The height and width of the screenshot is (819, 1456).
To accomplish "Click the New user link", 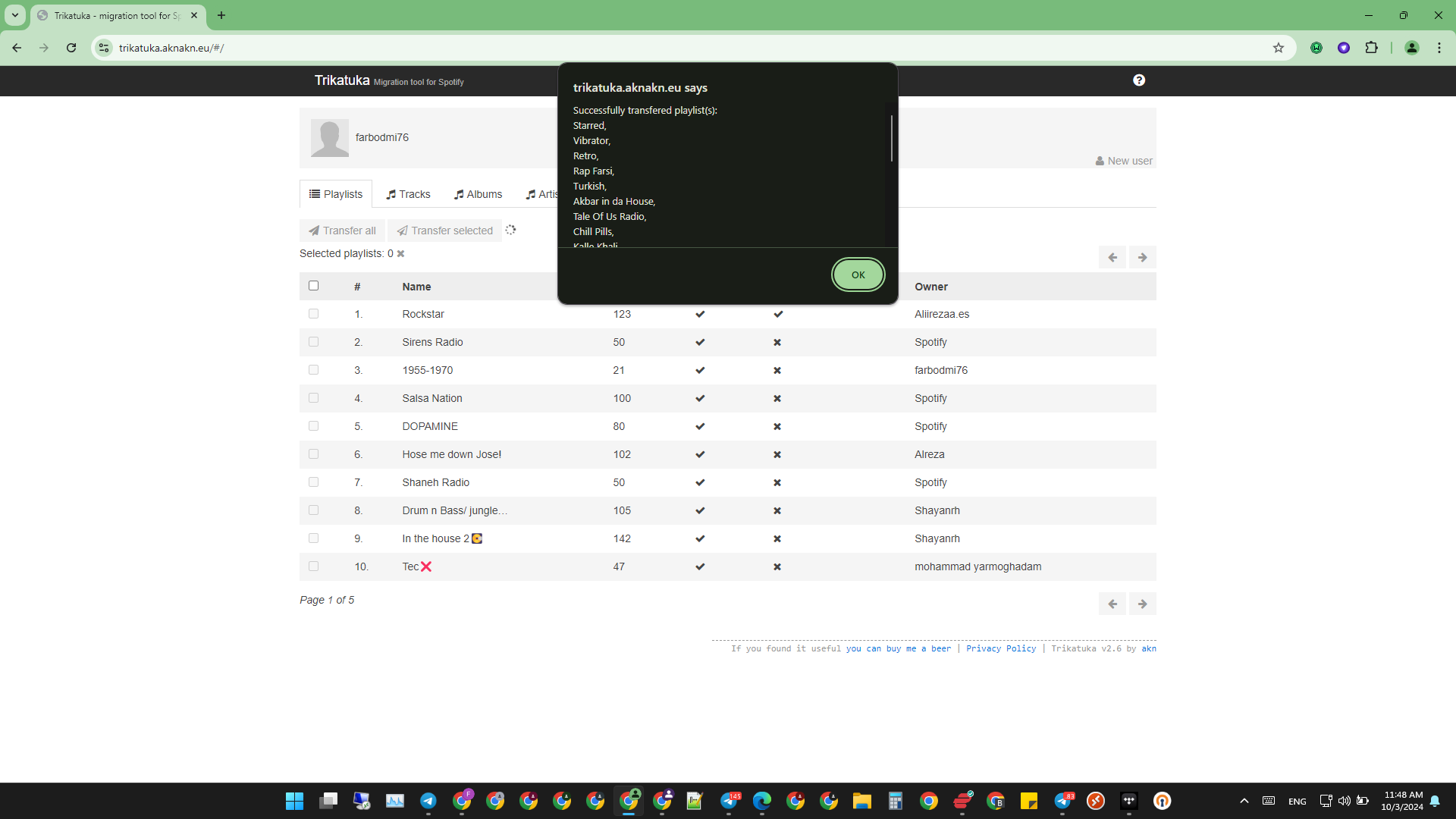I will pos(1124,161).
